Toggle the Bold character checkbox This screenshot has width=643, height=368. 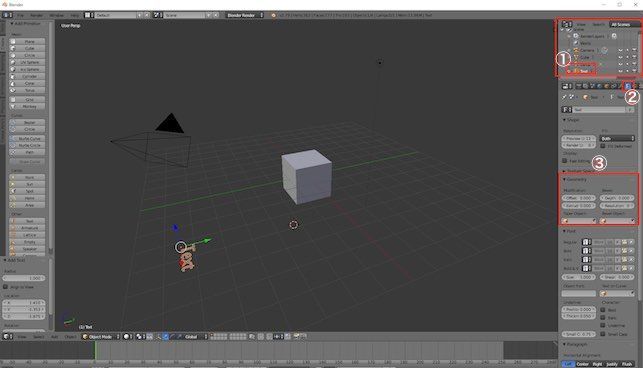click(x=603, y=310)
